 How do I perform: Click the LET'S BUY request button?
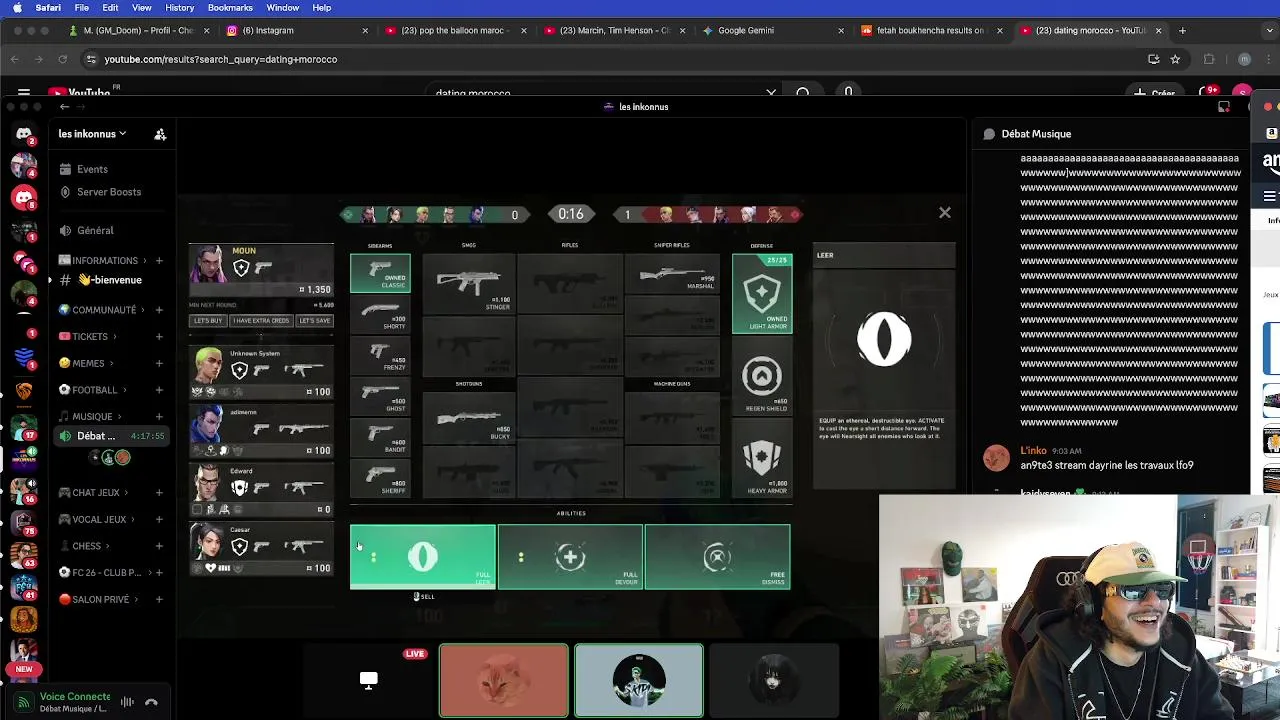coord(208,321)
